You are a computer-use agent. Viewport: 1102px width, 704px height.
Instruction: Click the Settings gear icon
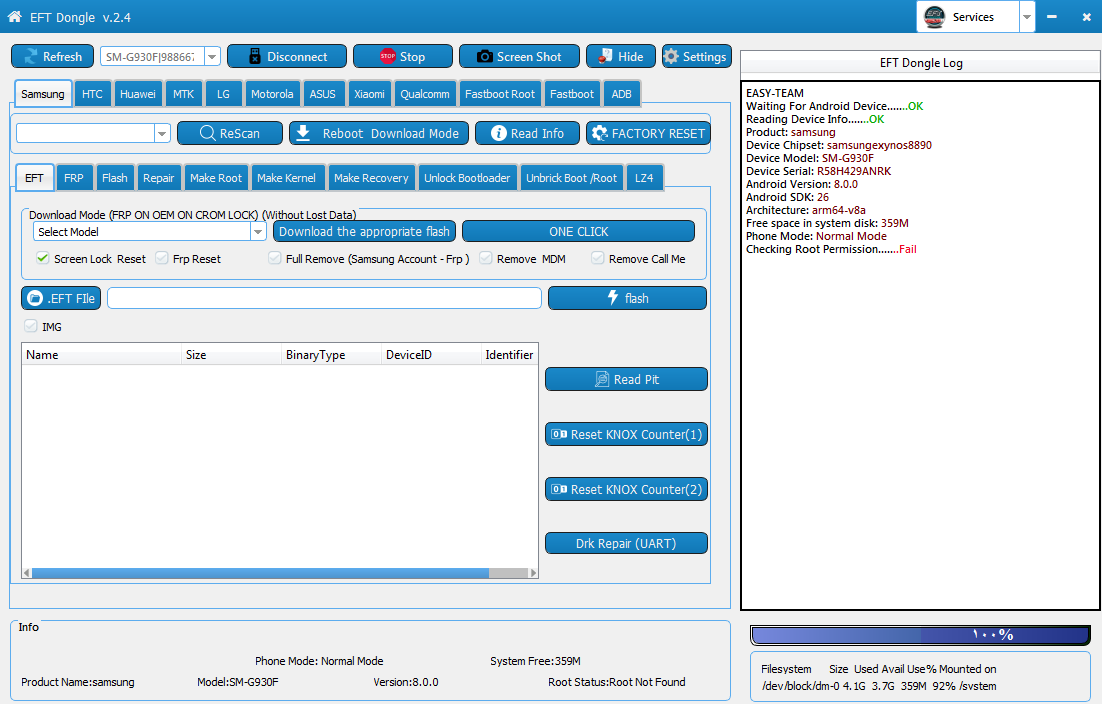click(671, 57)
